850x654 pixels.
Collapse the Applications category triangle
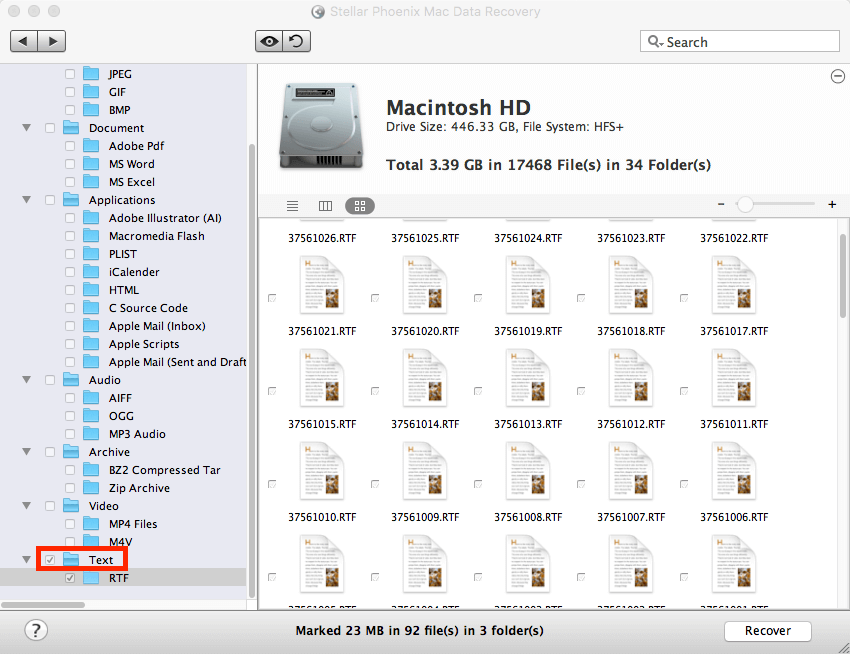coord(26,200)
